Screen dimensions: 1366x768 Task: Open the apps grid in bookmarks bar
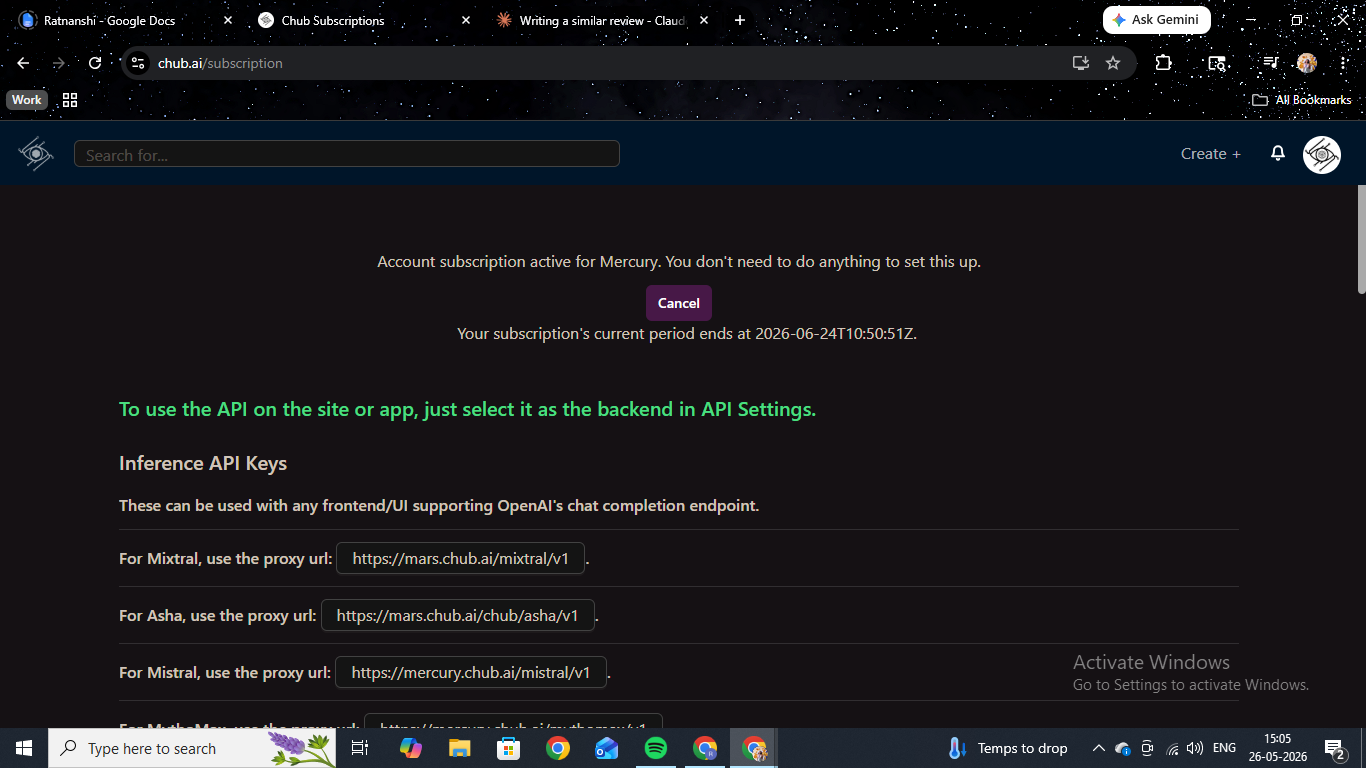(70, 100)
